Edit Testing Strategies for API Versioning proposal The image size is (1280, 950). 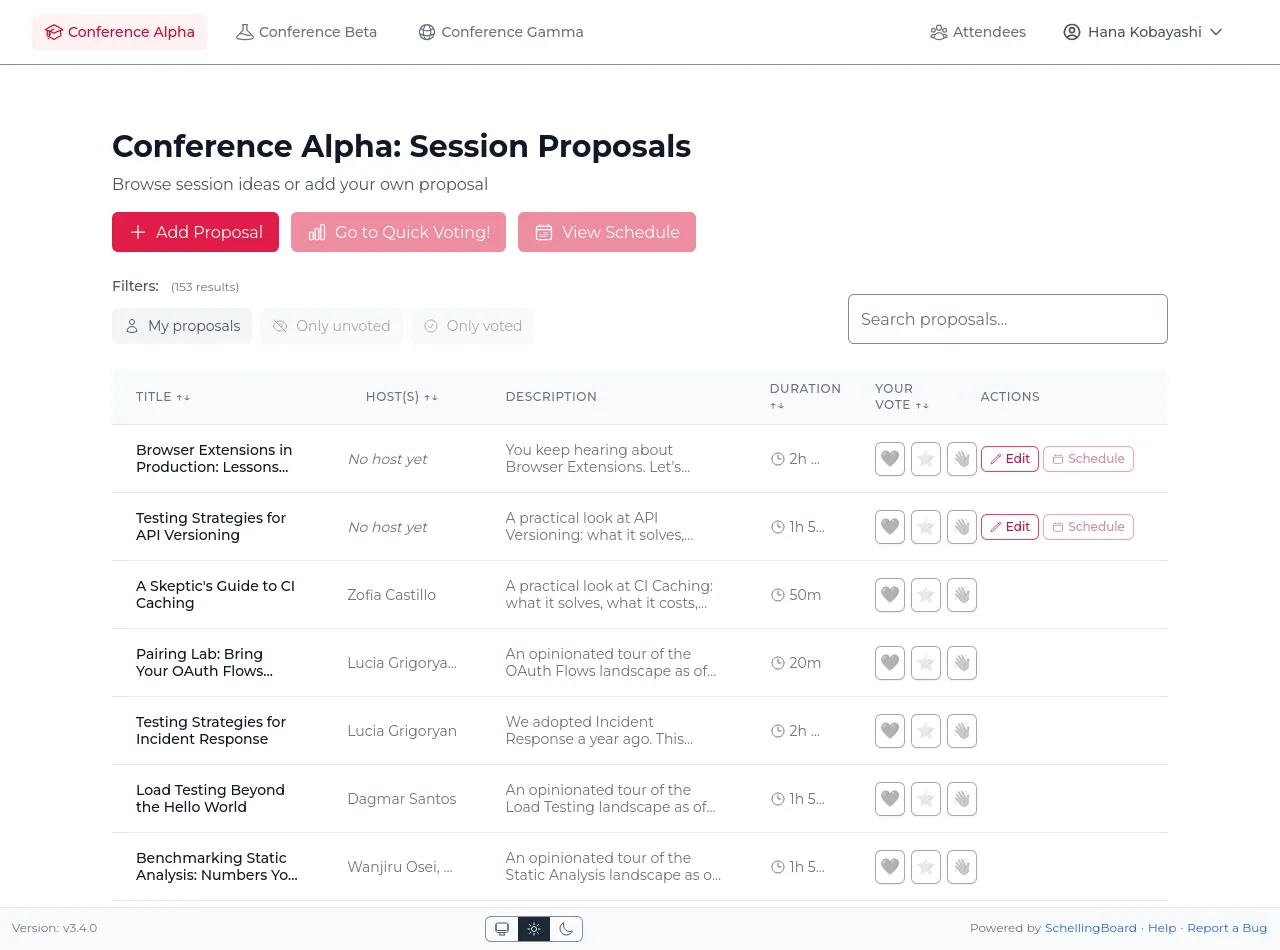pyautogui.click(x=1010, y=527)
